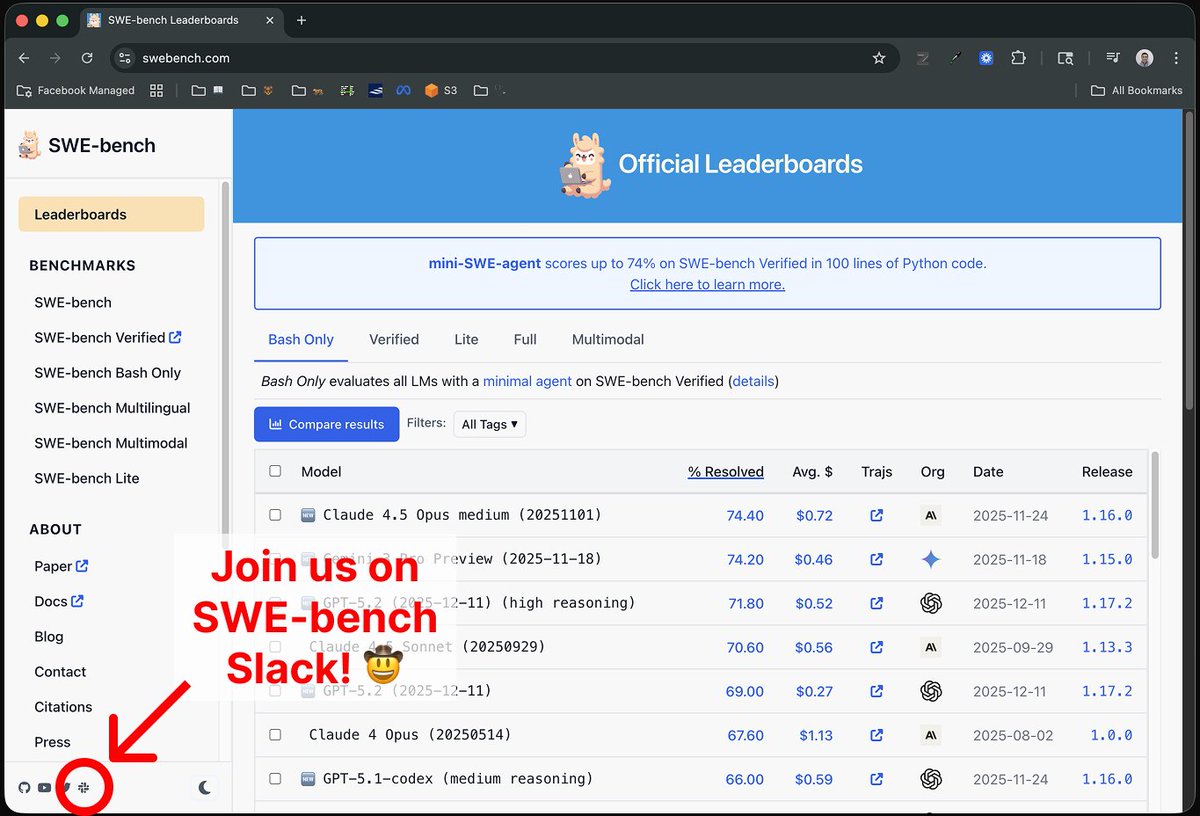
Task: Click the leaderboard table vertical scrollbar
Action: (1155, 505)
